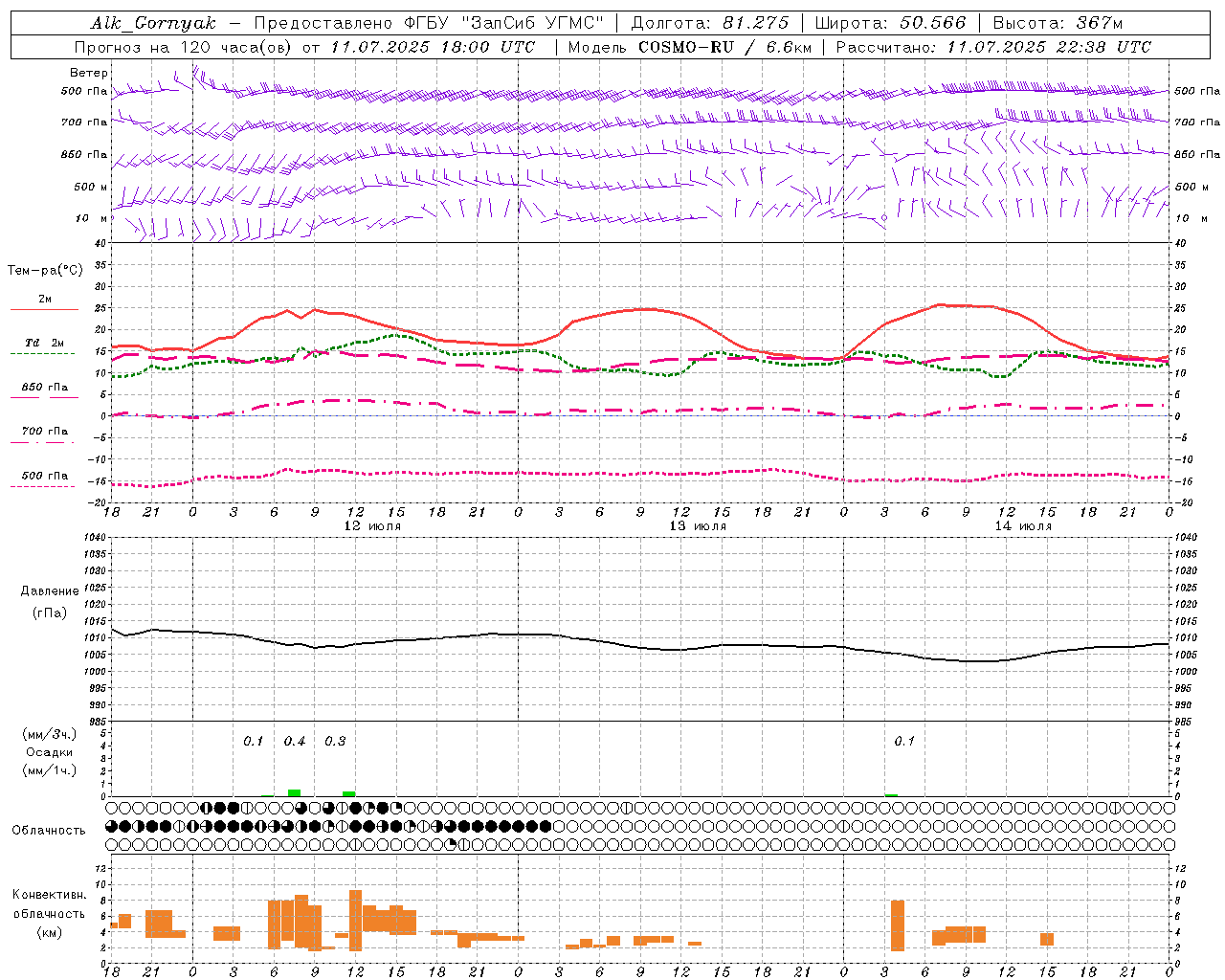This screenshot has height=980, width=1225.
Task: Click the '(мм/1ч.)' precipitation unit label
Action: [x=49, y=770]
